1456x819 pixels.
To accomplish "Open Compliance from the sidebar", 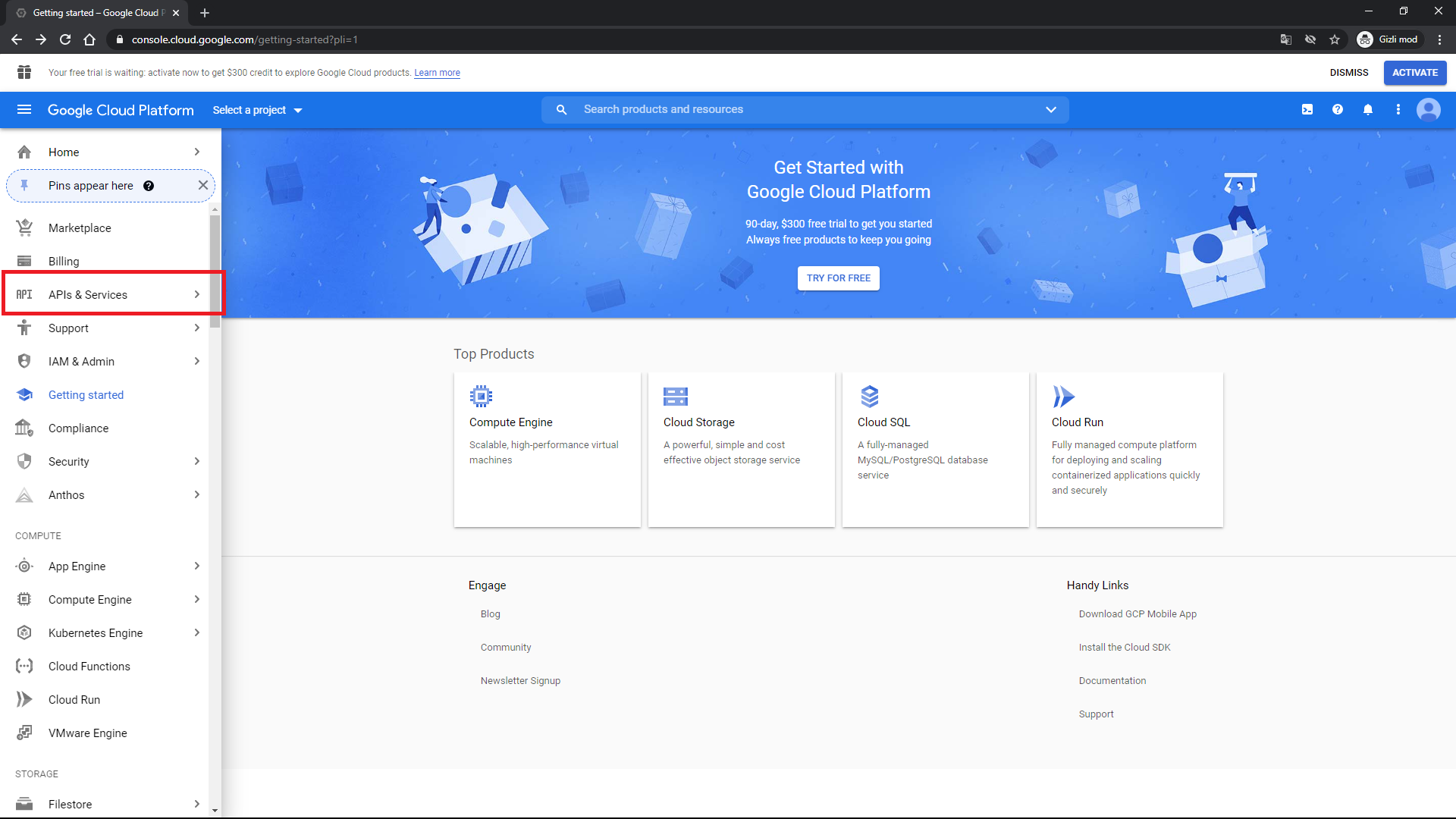I will tap(105, 428).
